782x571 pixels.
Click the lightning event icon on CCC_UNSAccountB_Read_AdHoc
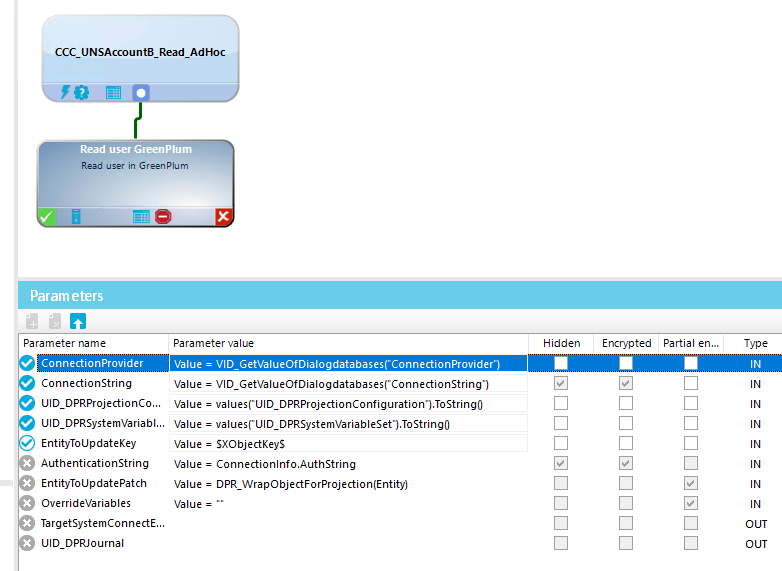(65, 92)
